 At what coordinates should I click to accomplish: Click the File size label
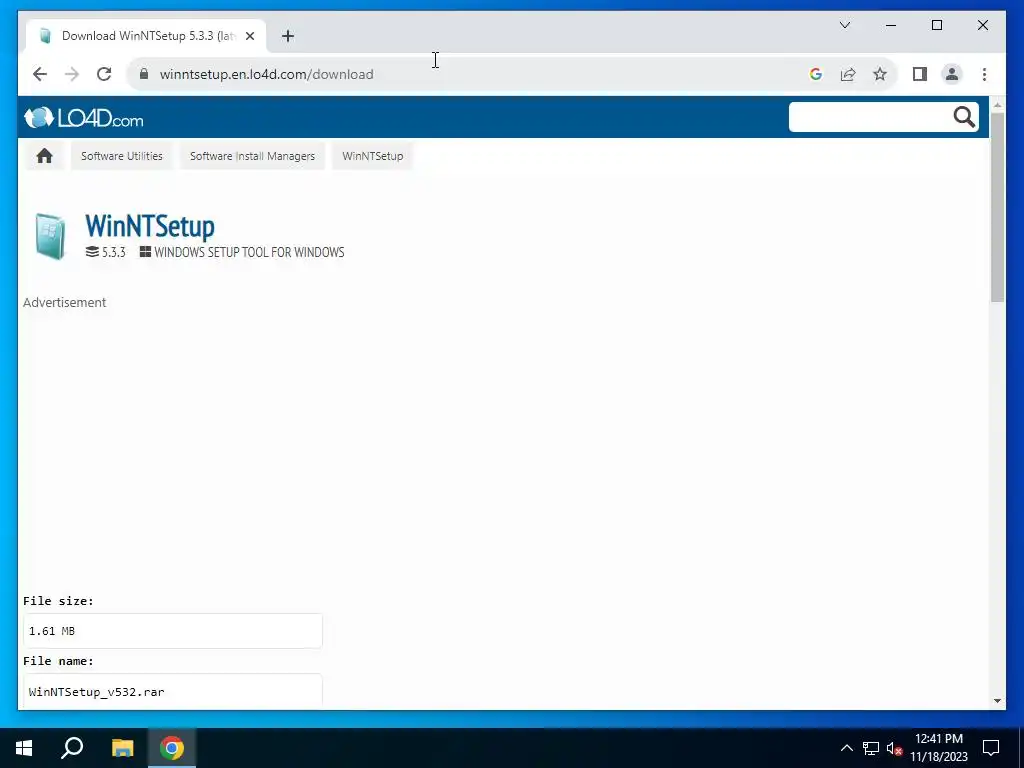click(x=58, y=601)
